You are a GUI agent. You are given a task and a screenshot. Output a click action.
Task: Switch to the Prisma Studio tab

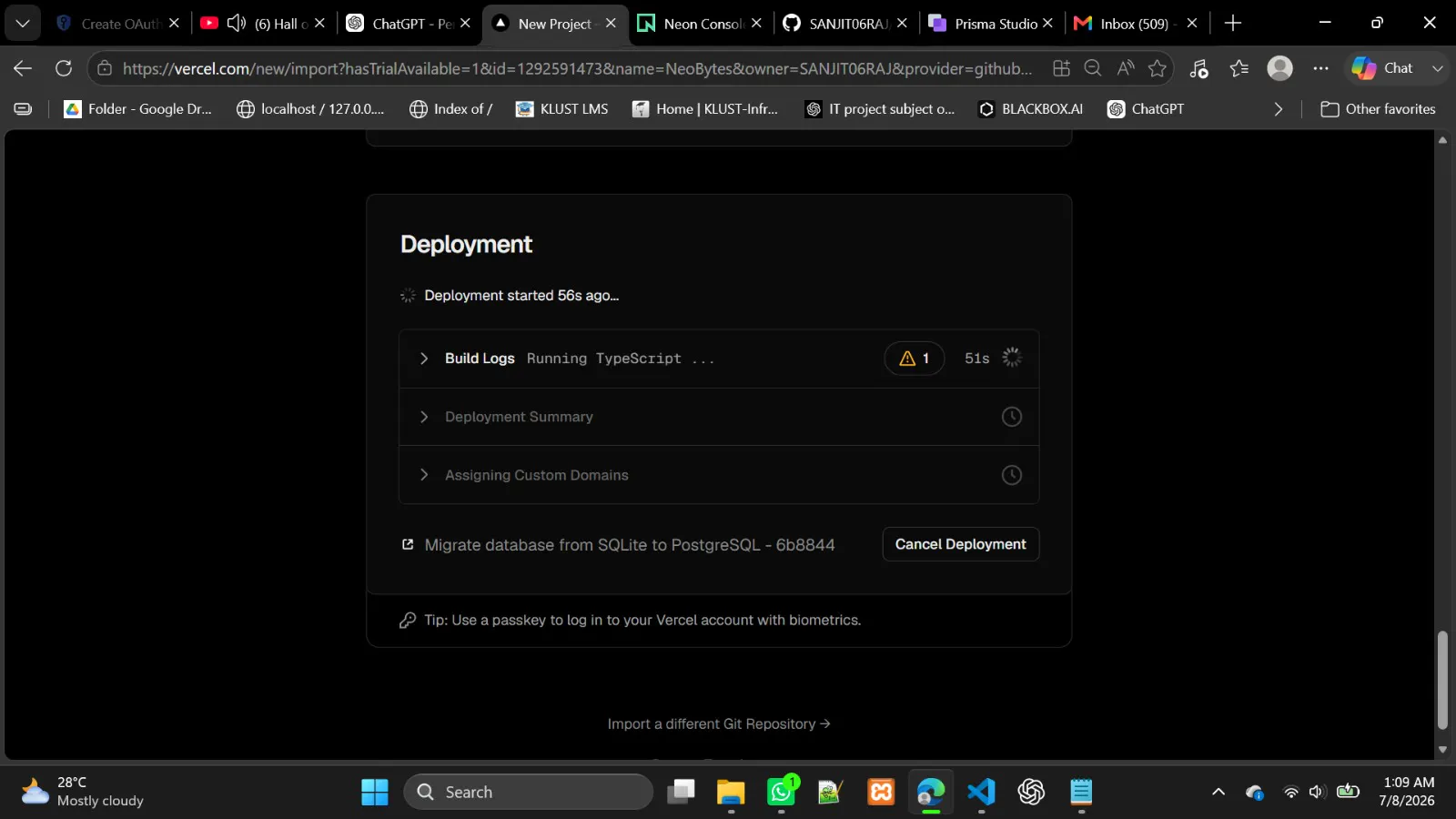click(992, 24)
